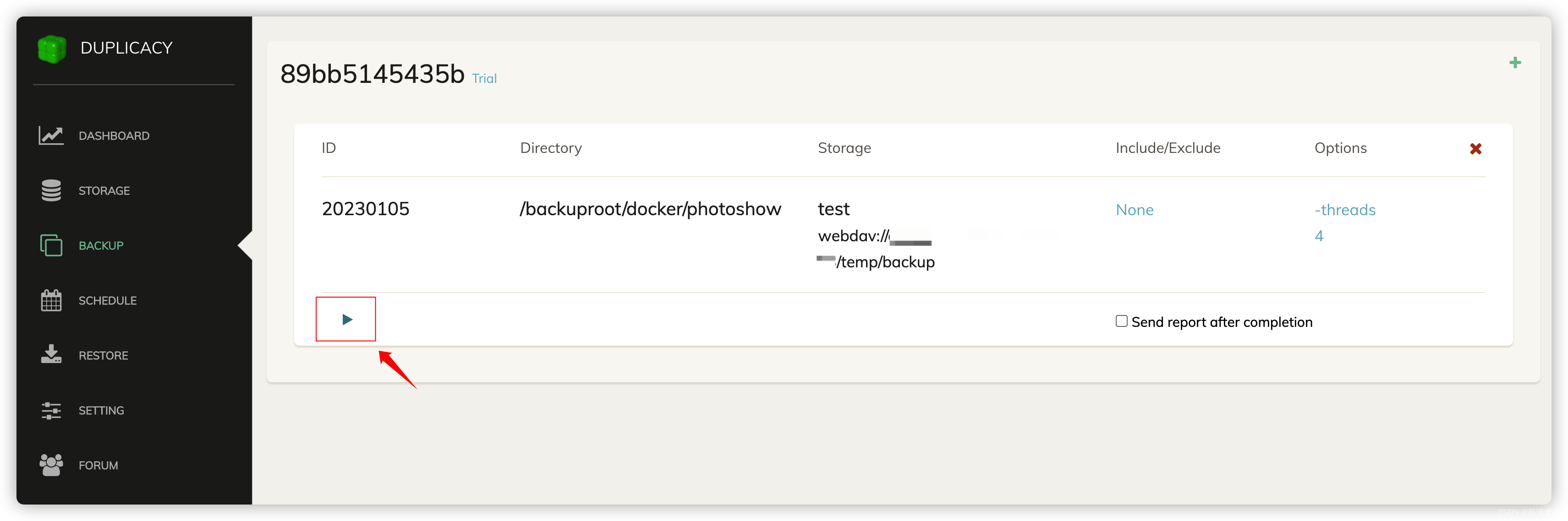Click the Restore download icon
Viewport: 1568px width, 521px height.
tap(51, 354)
